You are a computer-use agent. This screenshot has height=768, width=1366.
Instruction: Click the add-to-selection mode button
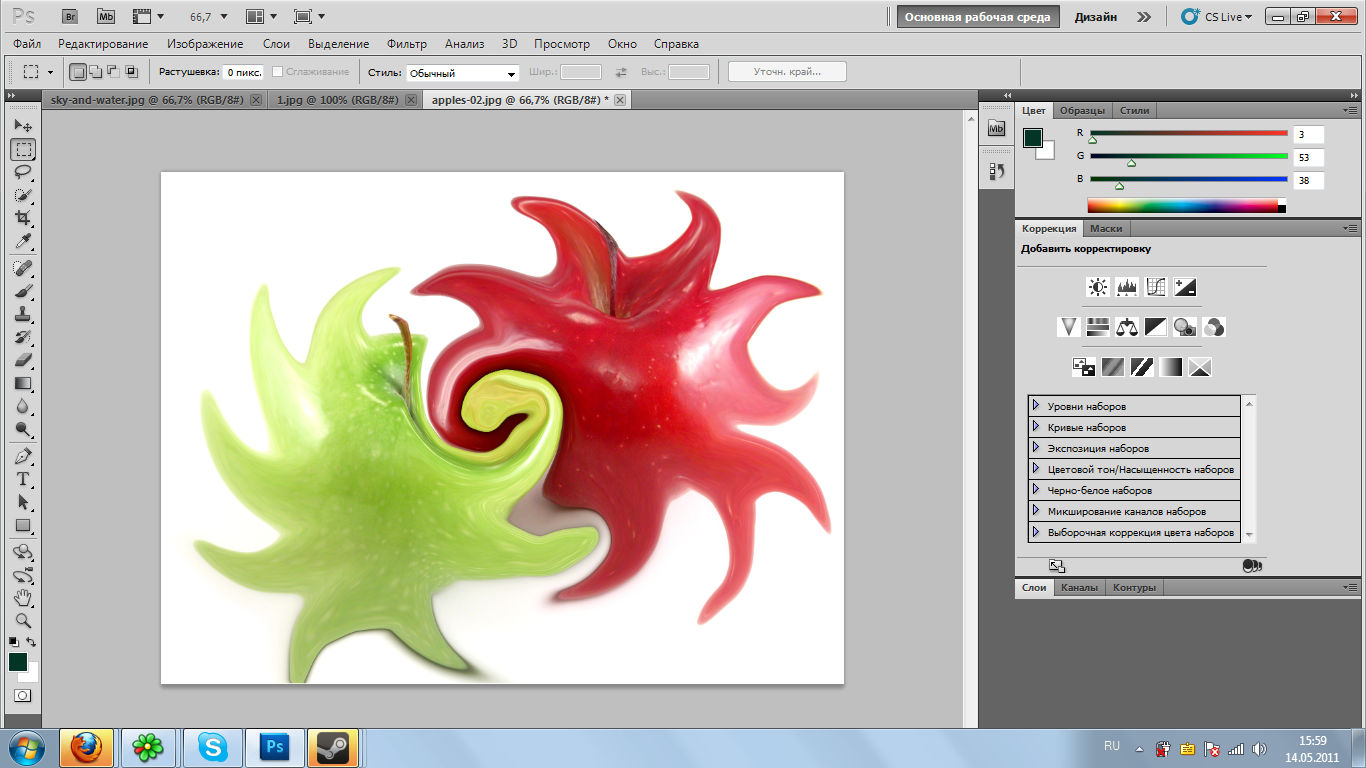coord(95,72)
